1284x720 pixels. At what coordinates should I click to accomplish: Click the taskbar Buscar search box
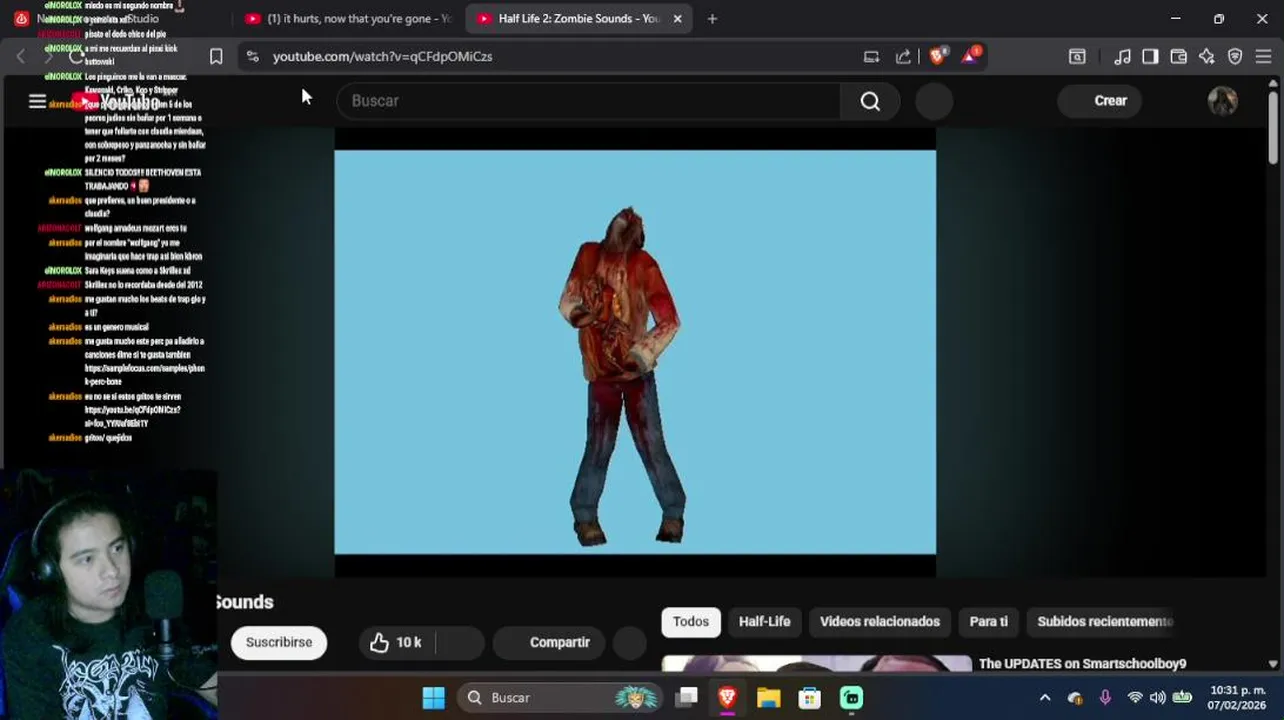(561, 698)
